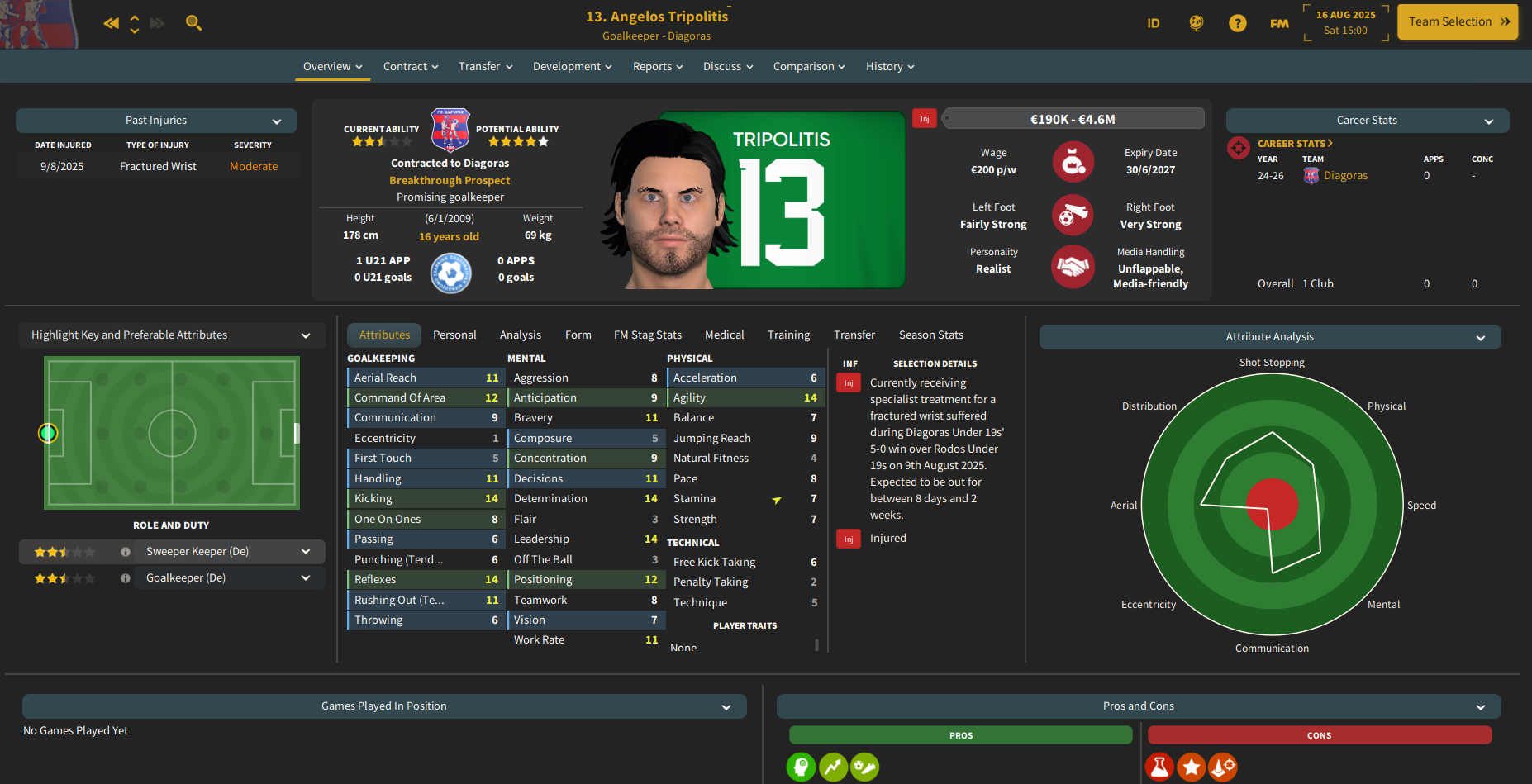The height and width of the screenshot is (784, 1532).
Task: Click the ID icon in top bar
Action: (1154, 23)
